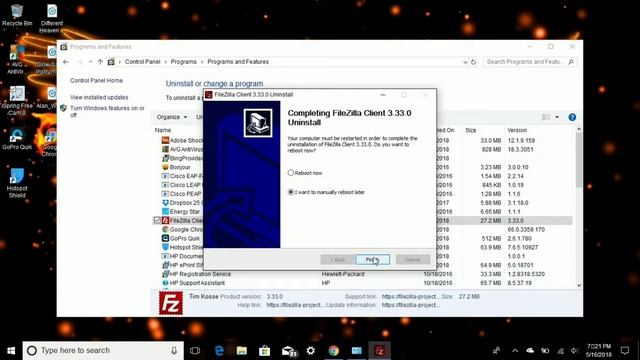Open Hotspot Shield desktop shortcut
The height and width of the screenshot is (360, 640).
point(17,183)
